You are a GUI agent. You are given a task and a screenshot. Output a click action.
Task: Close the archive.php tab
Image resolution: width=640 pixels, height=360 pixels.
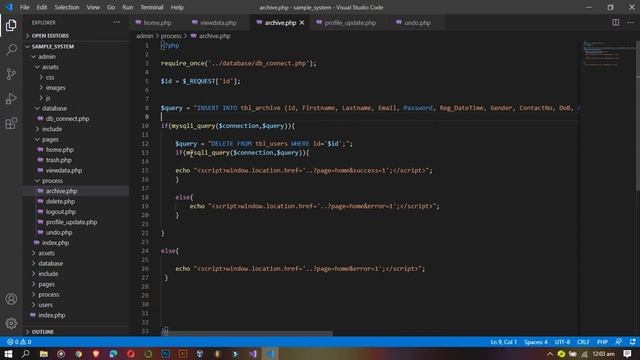pos(302,23)
